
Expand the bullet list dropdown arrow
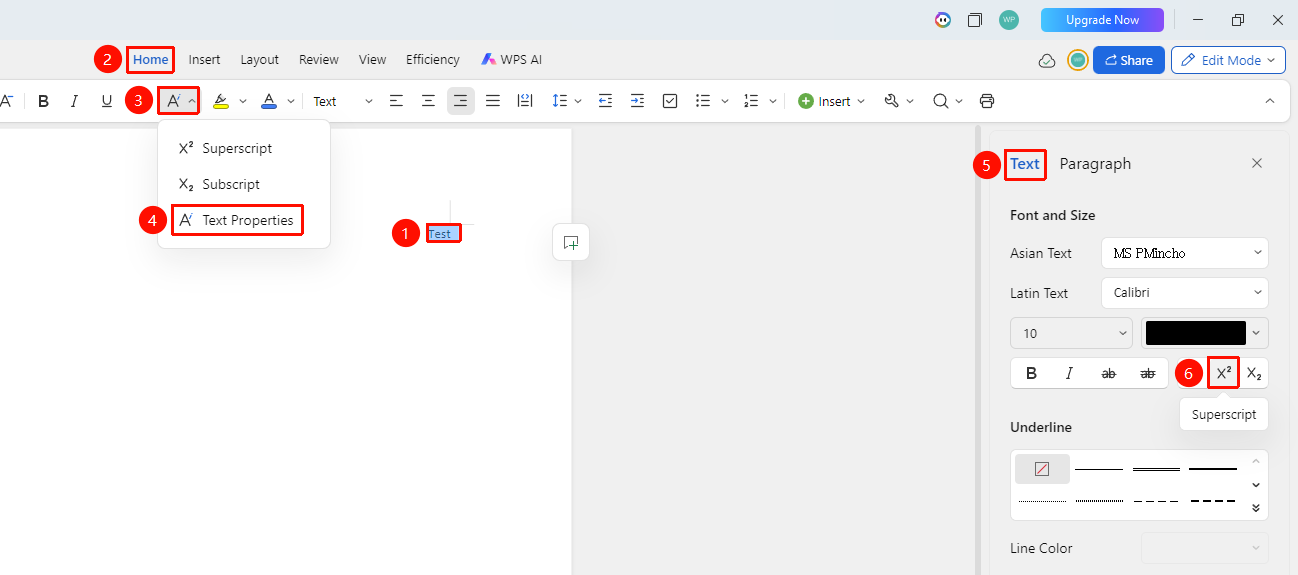coord(725,101)
